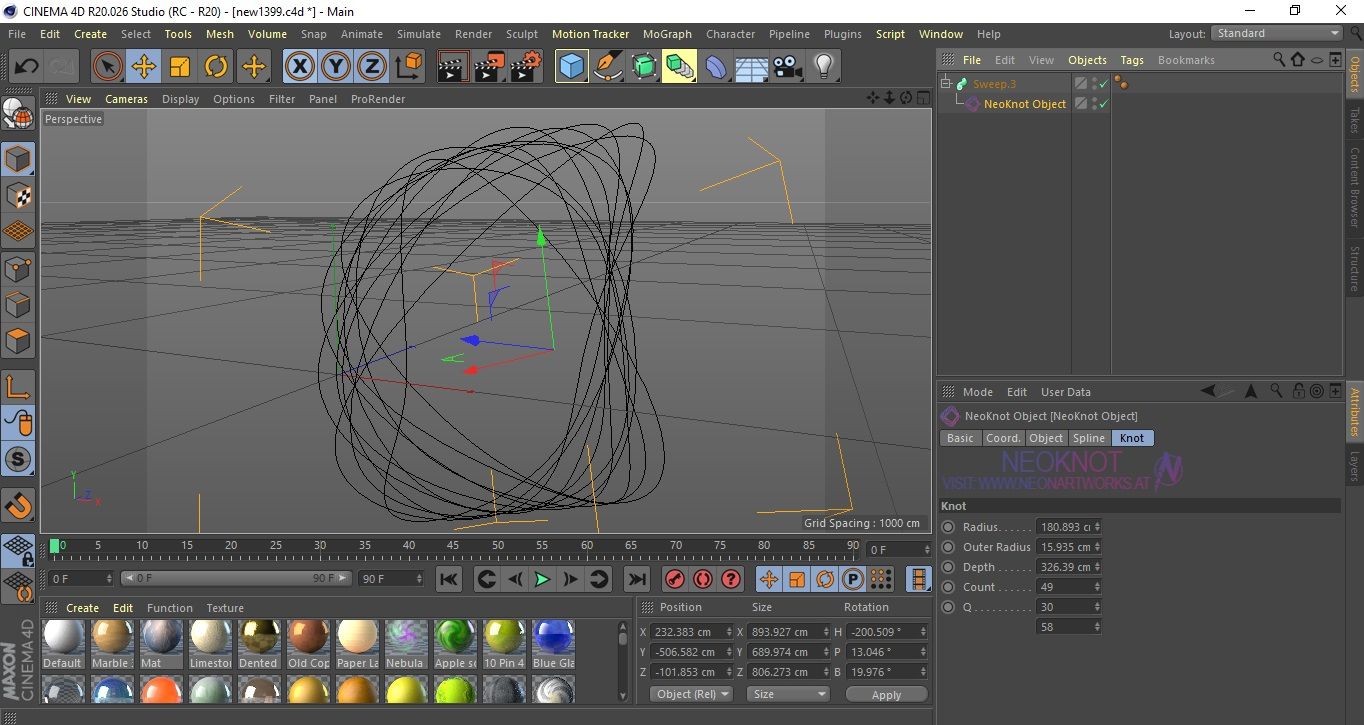This screenshot has width=1364, height=725.
Task: Click the preview range slider bar
Action: pos(237,578)
